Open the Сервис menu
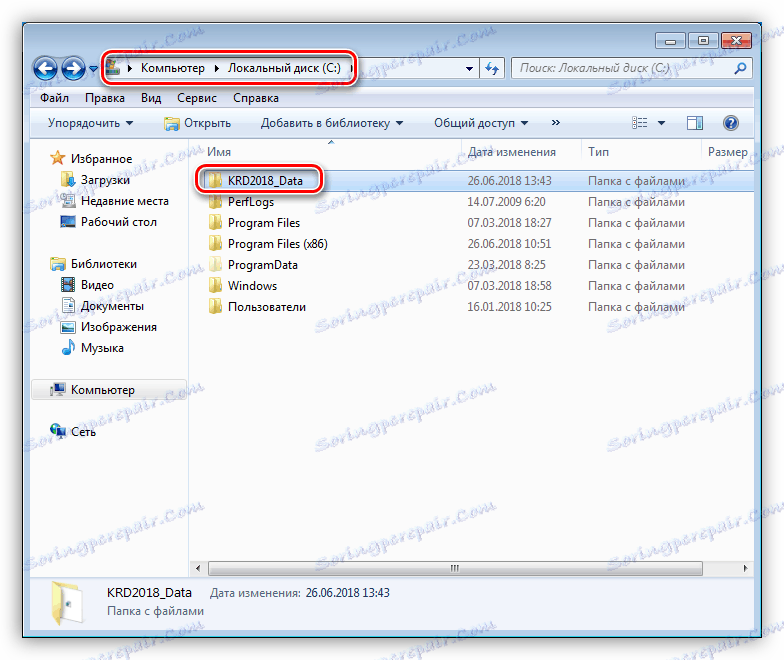The width and height of the screenshot is (784, 660). coord(196,98)
